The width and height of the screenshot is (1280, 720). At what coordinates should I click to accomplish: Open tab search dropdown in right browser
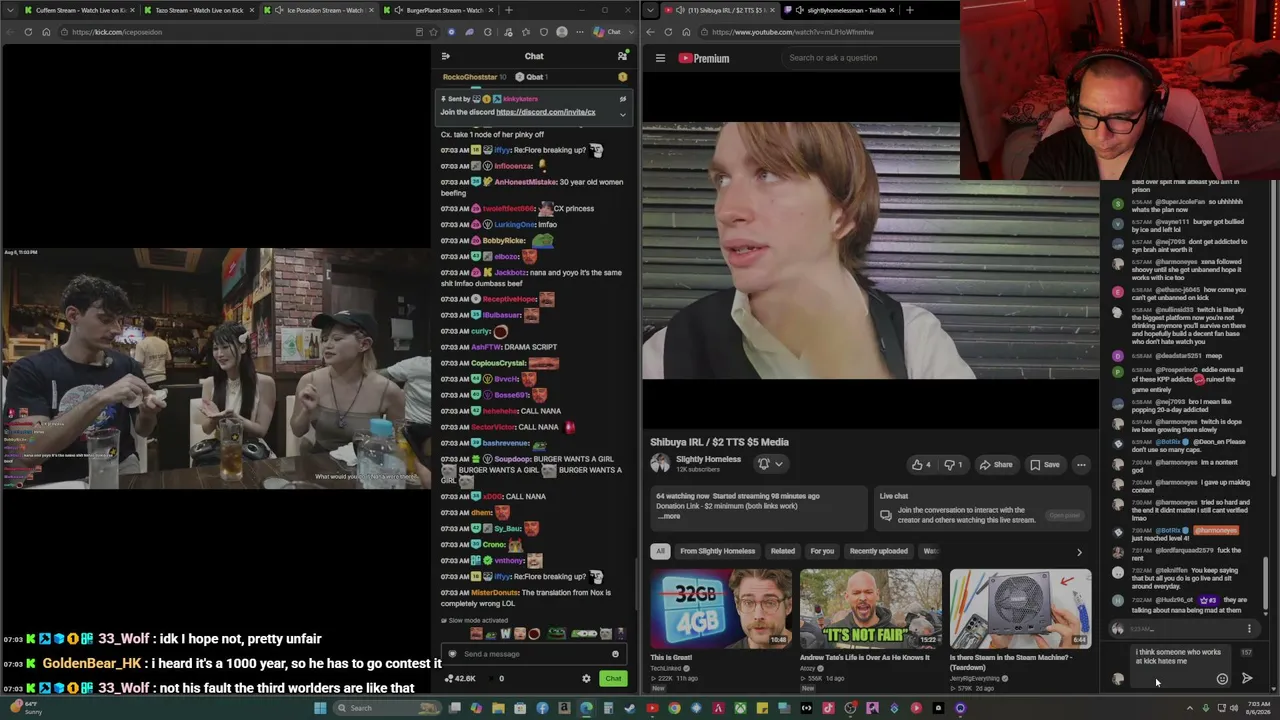coord(651,10)
